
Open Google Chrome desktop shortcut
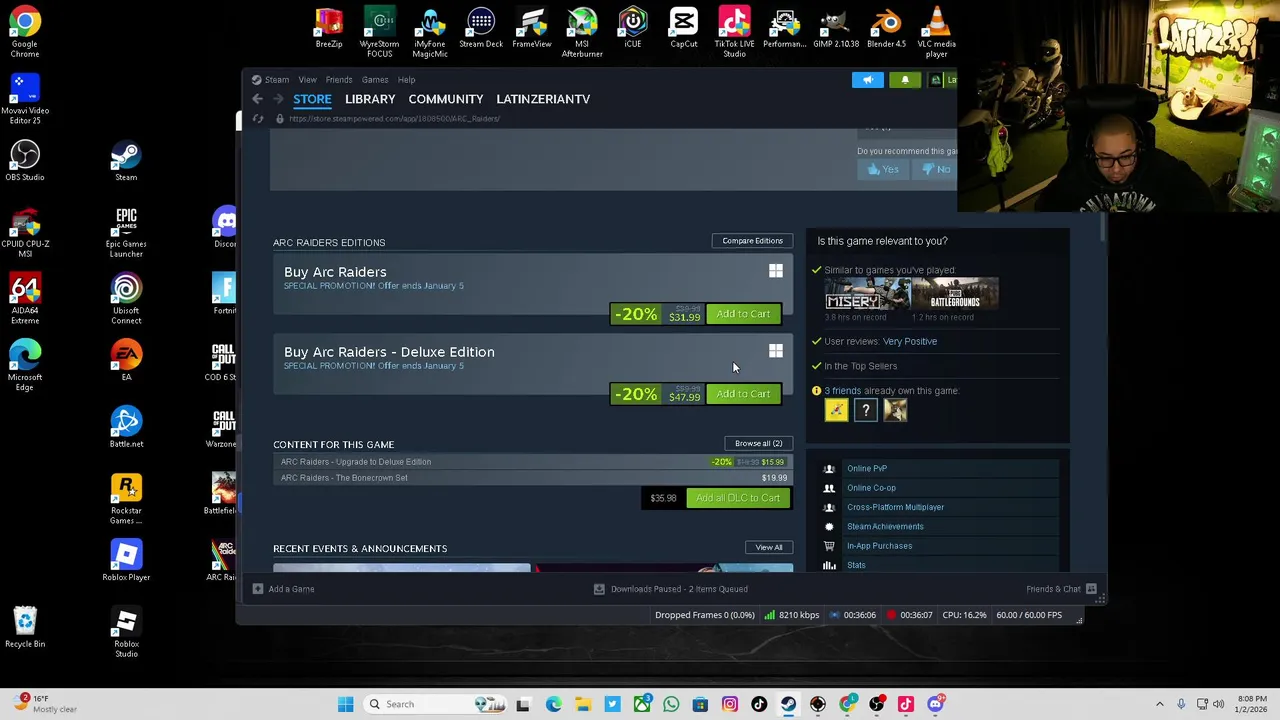25,32
